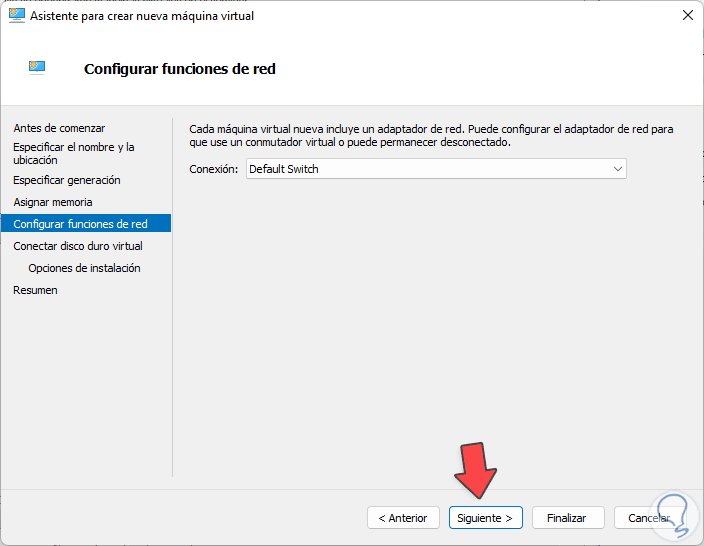Close the new virtual machine wizard window
704x546 pixels.
[x=687, y=16]
